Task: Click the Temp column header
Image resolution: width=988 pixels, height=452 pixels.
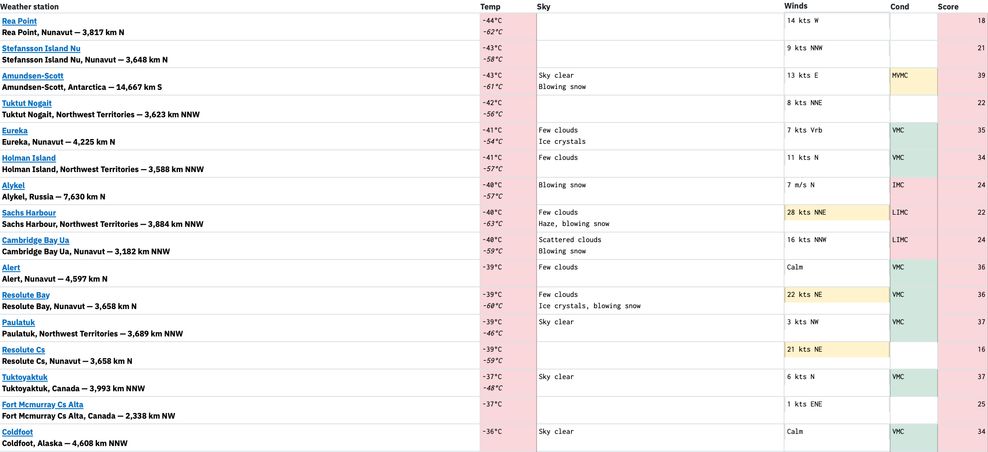Action: click(x=490, y=6)
